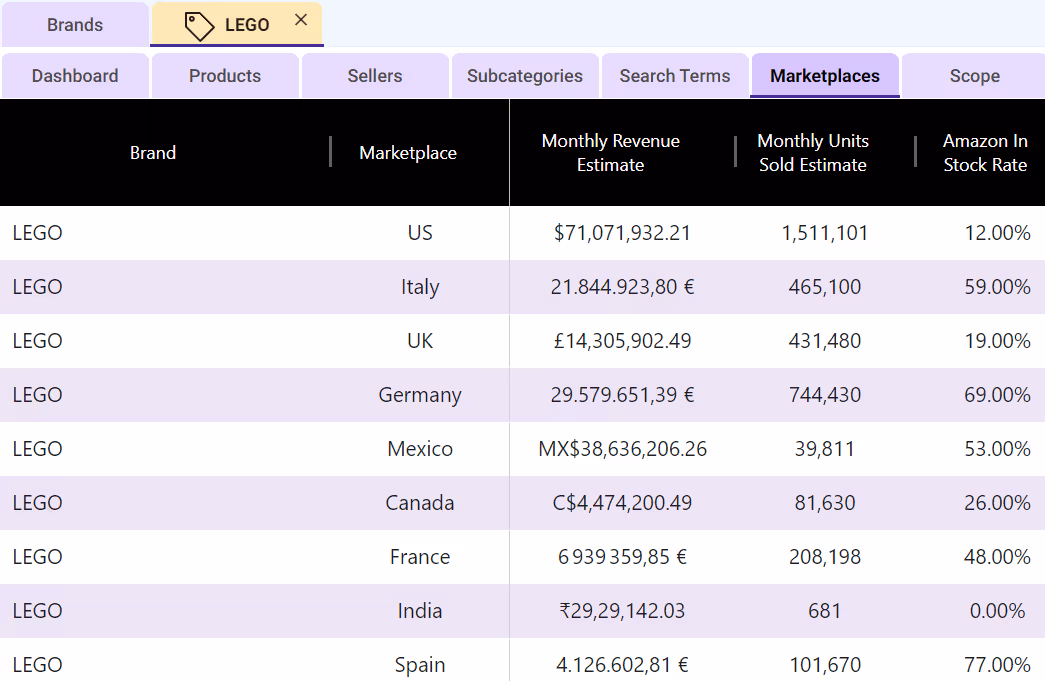Switch to the Brands tab
Screen dimensions: 1045x681
pyautogui.click(x=75, y=25)
